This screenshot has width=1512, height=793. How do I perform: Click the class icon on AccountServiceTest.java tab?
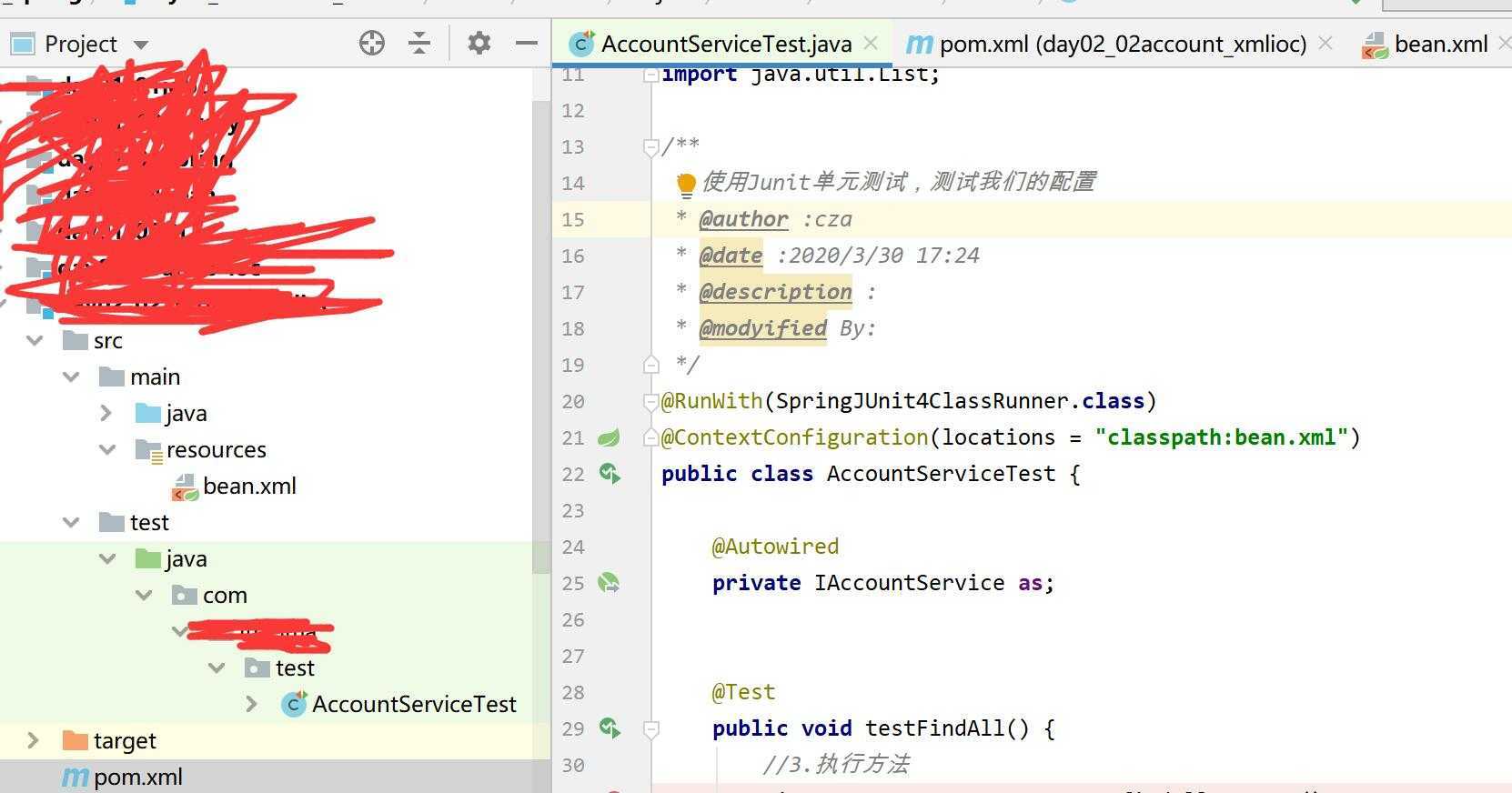click(581, 44)
